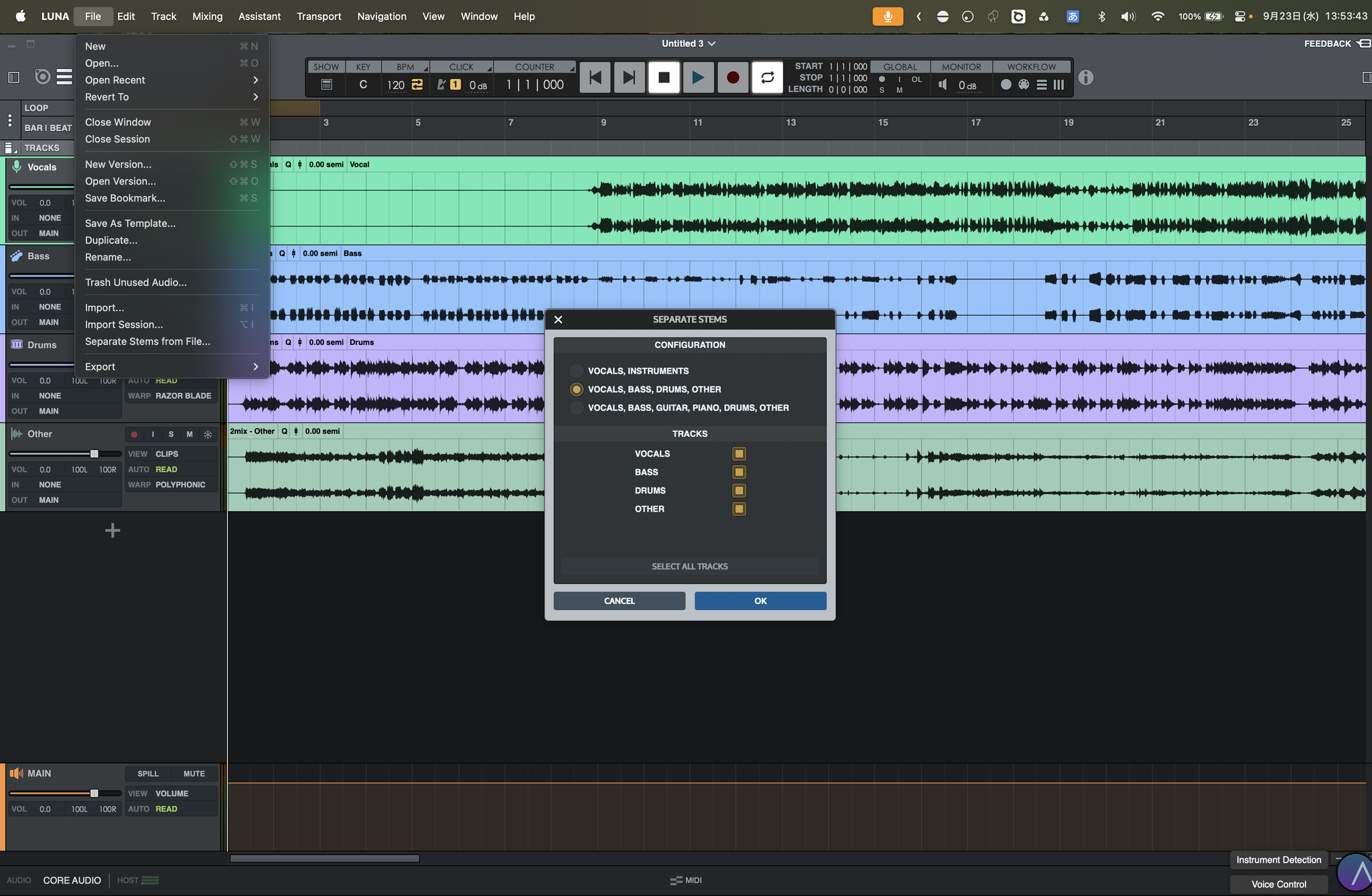The image size is (1372, 896).
Task: Open the COUNTER options dropdown
Action: [572, 68]
